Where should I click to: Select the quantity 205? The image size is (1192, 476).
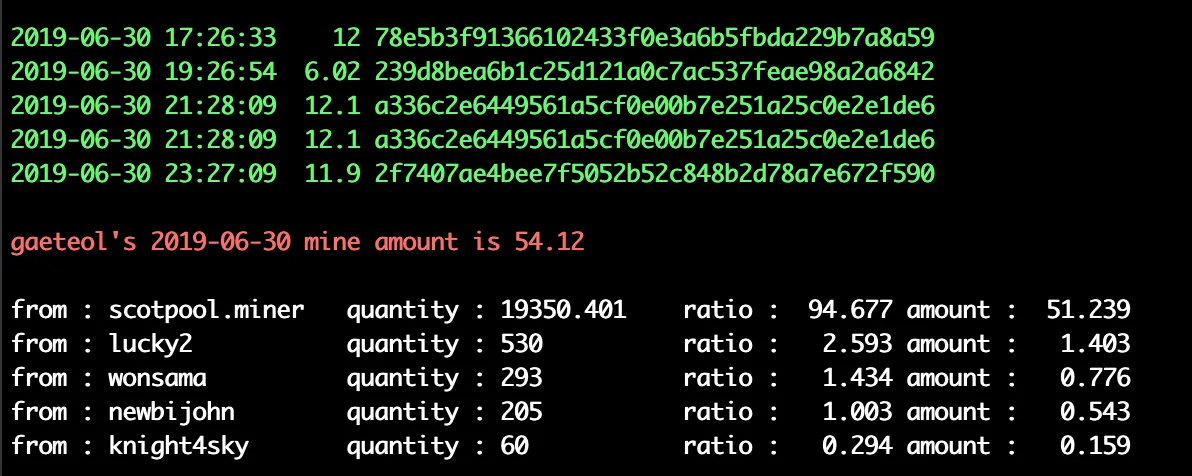coord(522,412)
